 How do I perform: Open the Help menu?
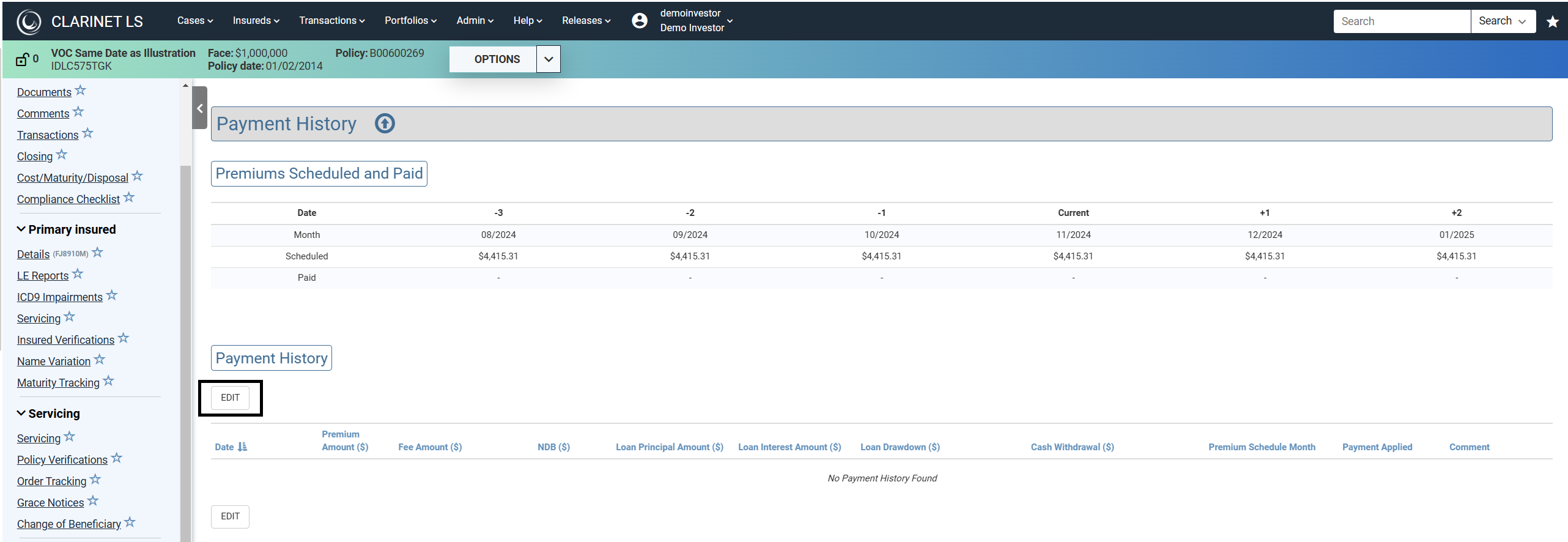[528, 21]
